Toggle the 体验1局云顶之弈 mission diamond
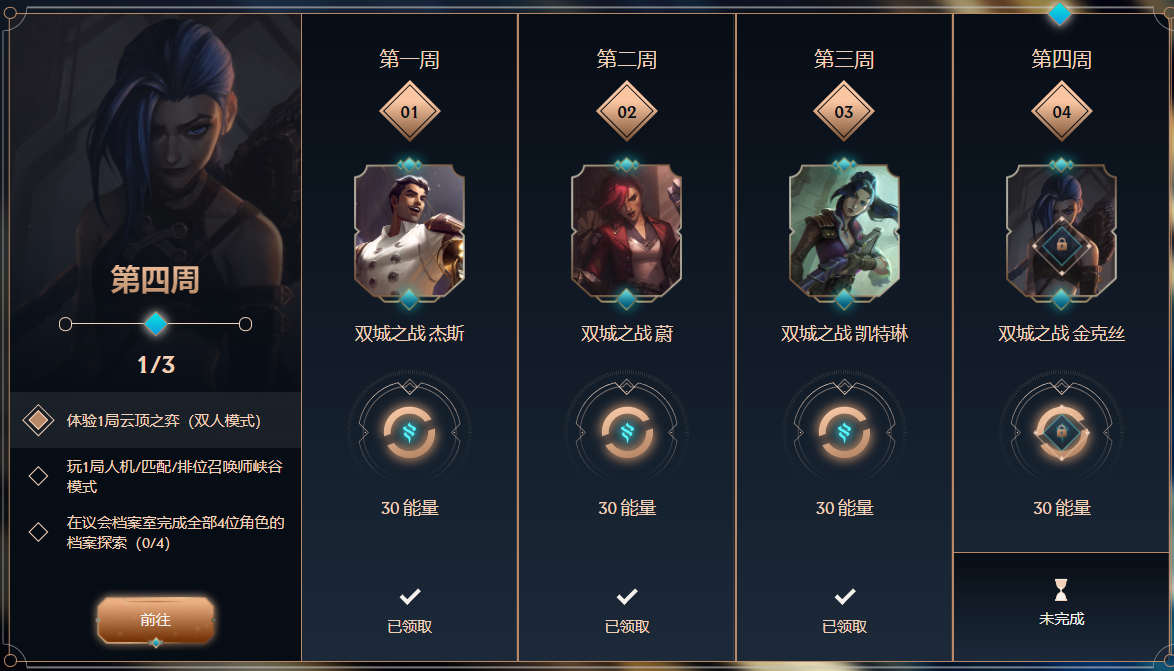Image resolution: width=1174 pixels, height=671 pixels. point(38,420)
